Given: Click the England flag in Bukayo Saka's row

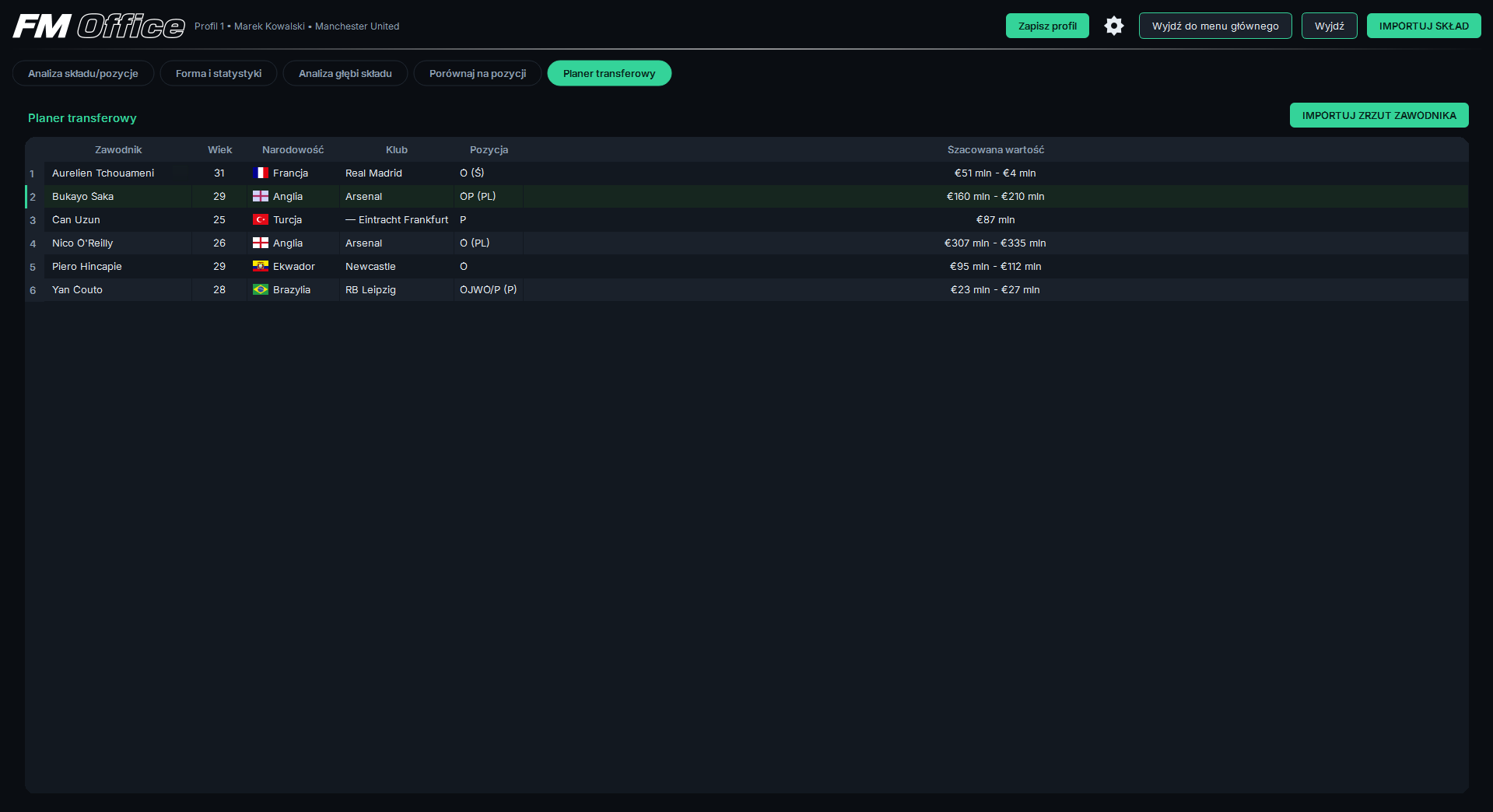Looking at the screenshot, I should (x=261, y=196).
